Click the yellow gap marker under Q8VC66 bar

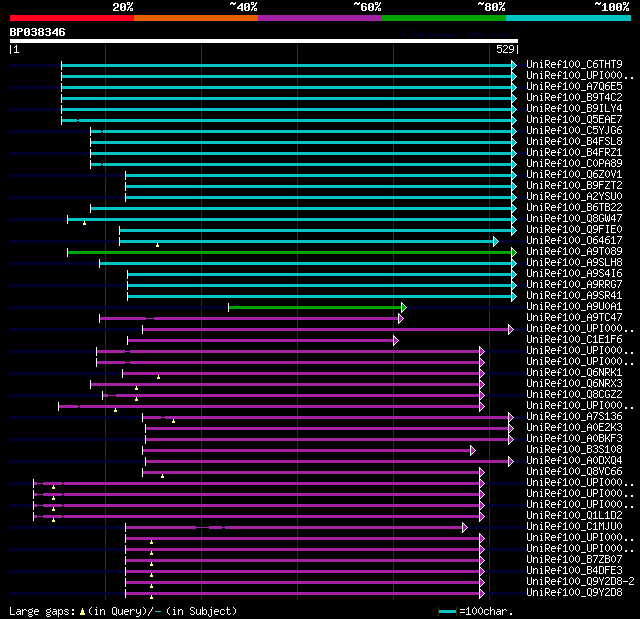[x=162, y=476]
